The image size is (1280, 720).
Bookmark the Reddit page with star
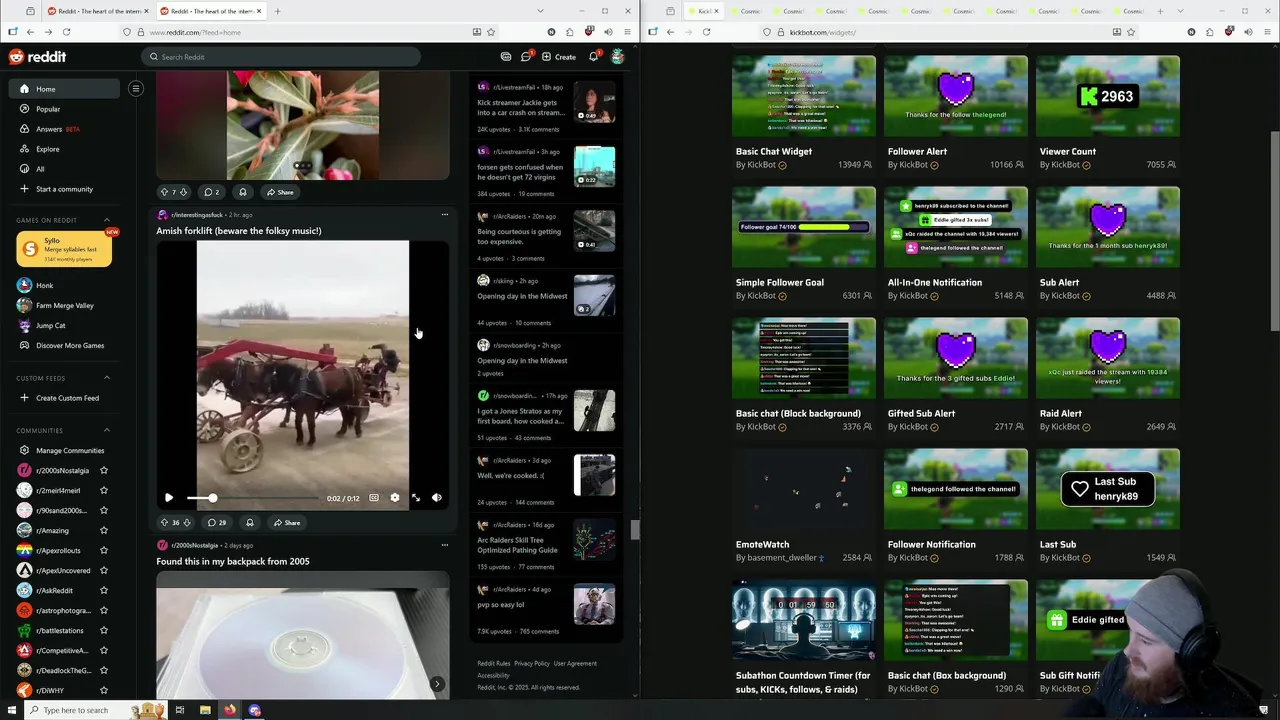click(491, 32)
